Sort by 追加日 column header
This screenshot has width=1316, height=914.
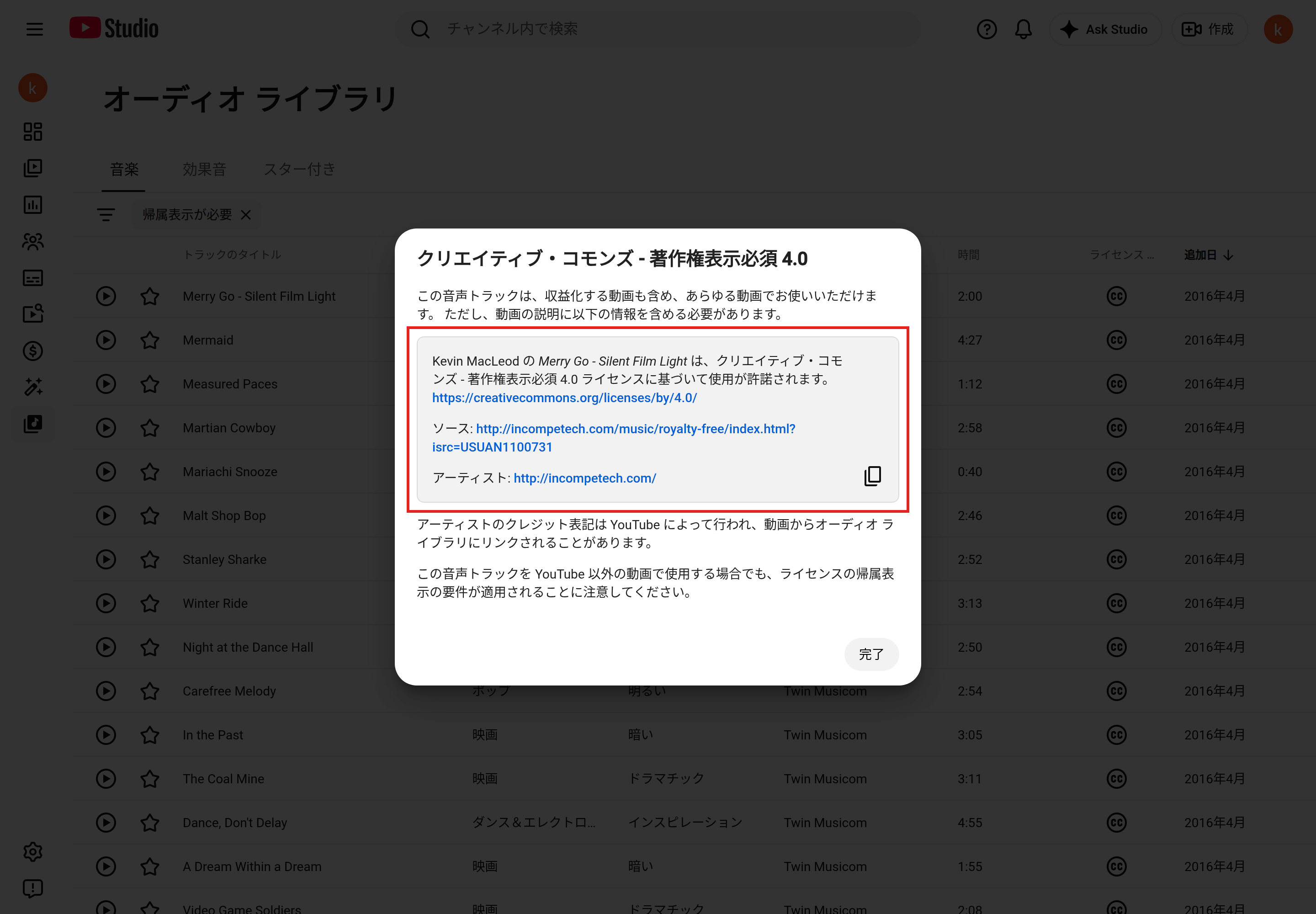(1208, 255)
